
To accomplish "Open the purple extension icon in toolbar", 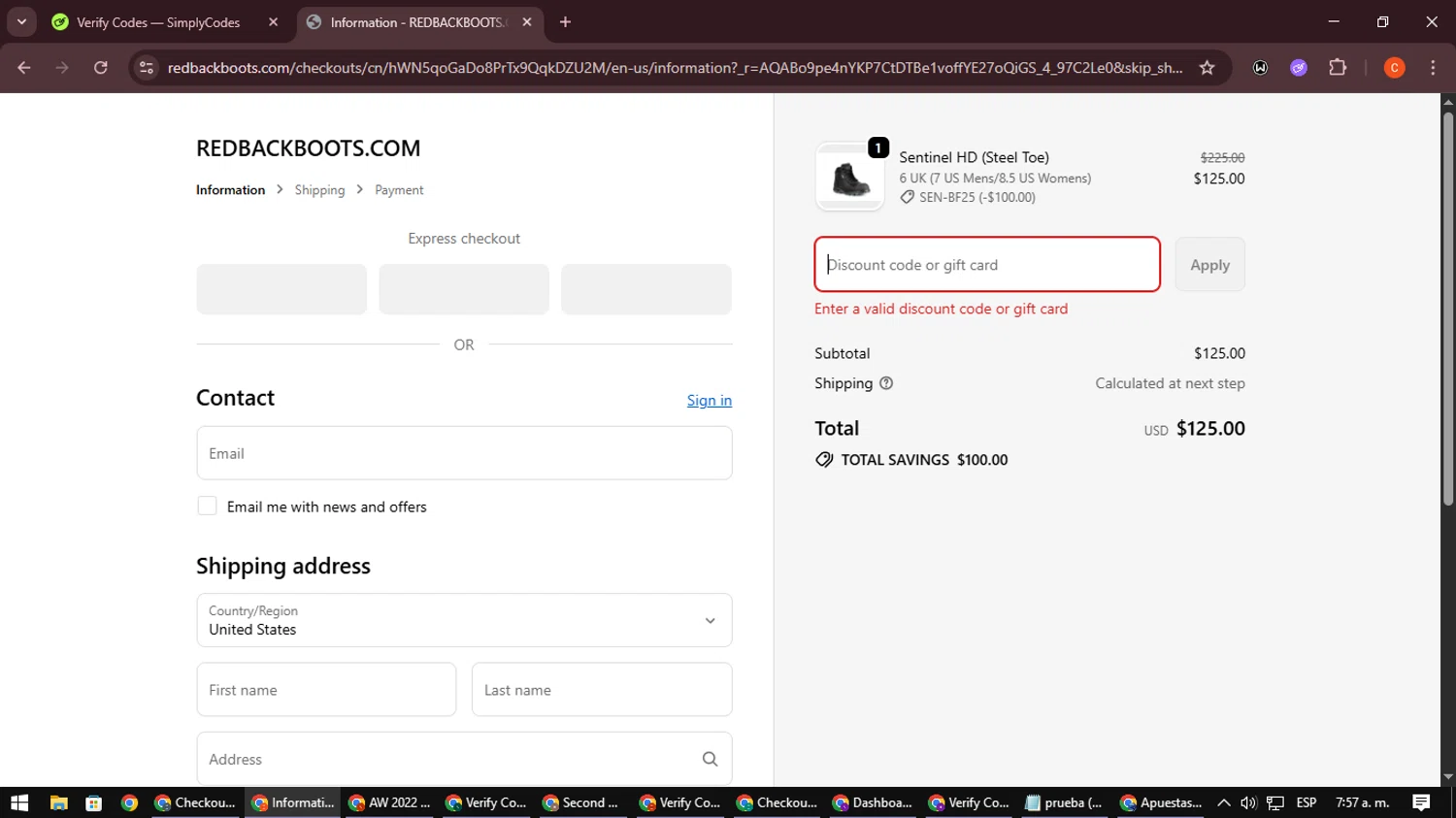I will coord(1299,68).
